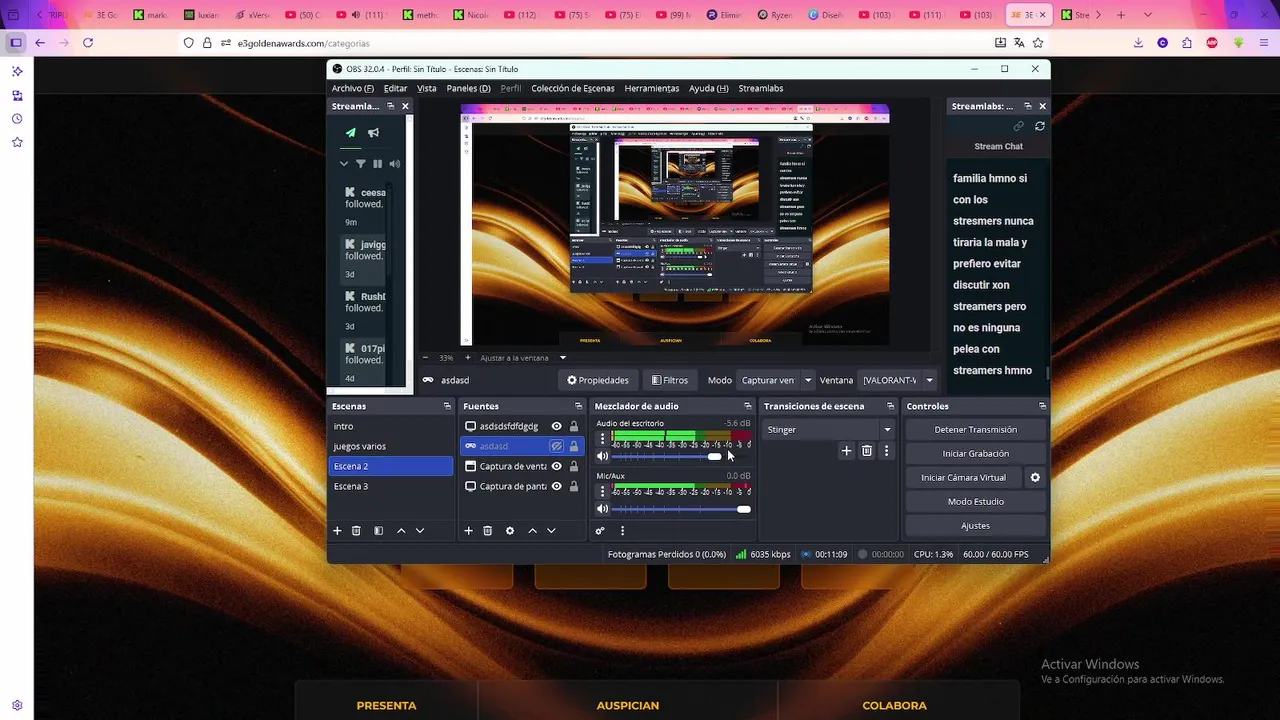Image resolution: width=1280 pixels, height=720 pixels.
Task: Show the hidden asdasd source
Action: (557, 446)
